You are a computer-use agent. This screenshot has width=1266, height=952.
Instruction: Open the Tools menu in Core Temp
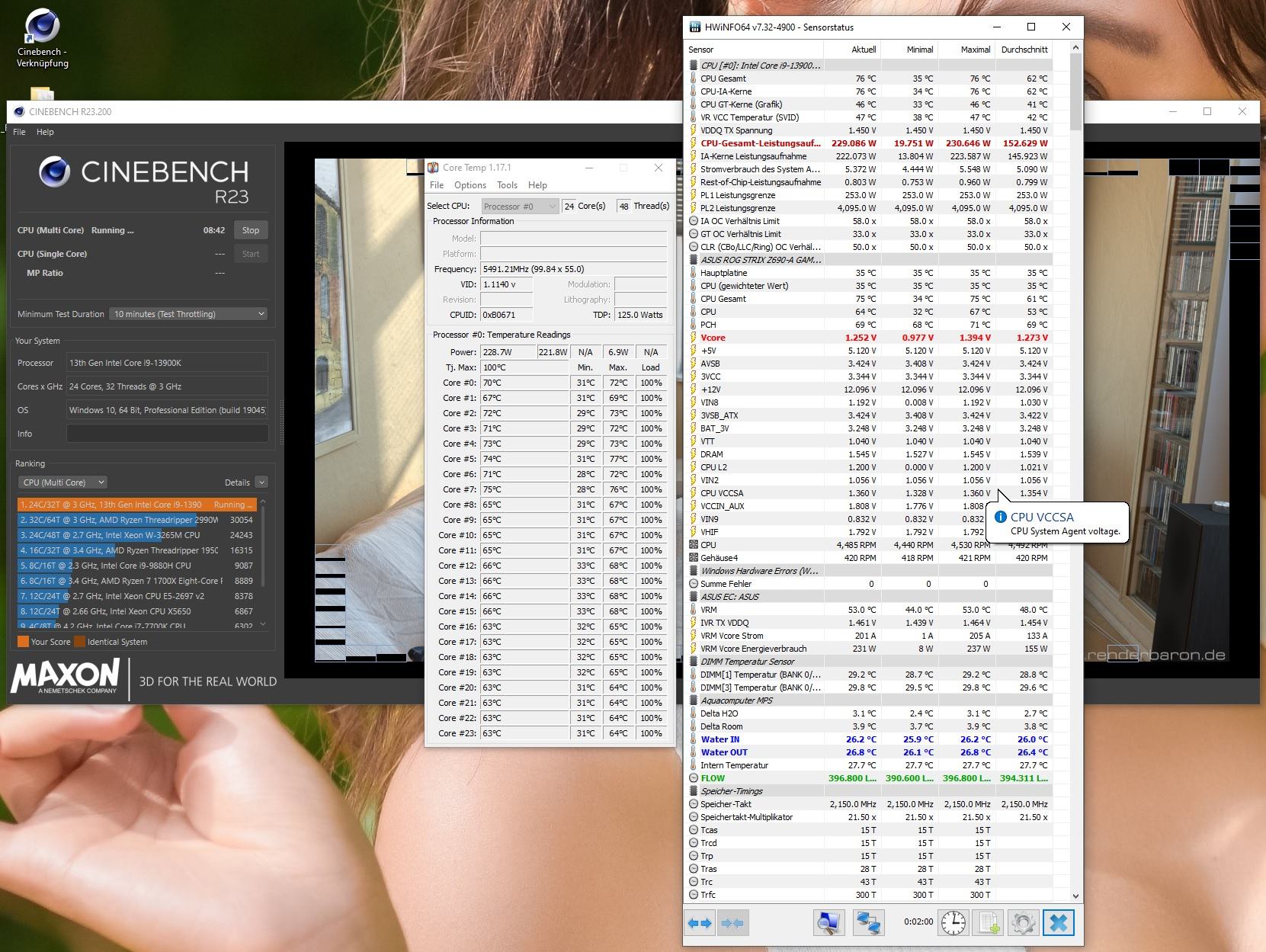click(507, 185)
